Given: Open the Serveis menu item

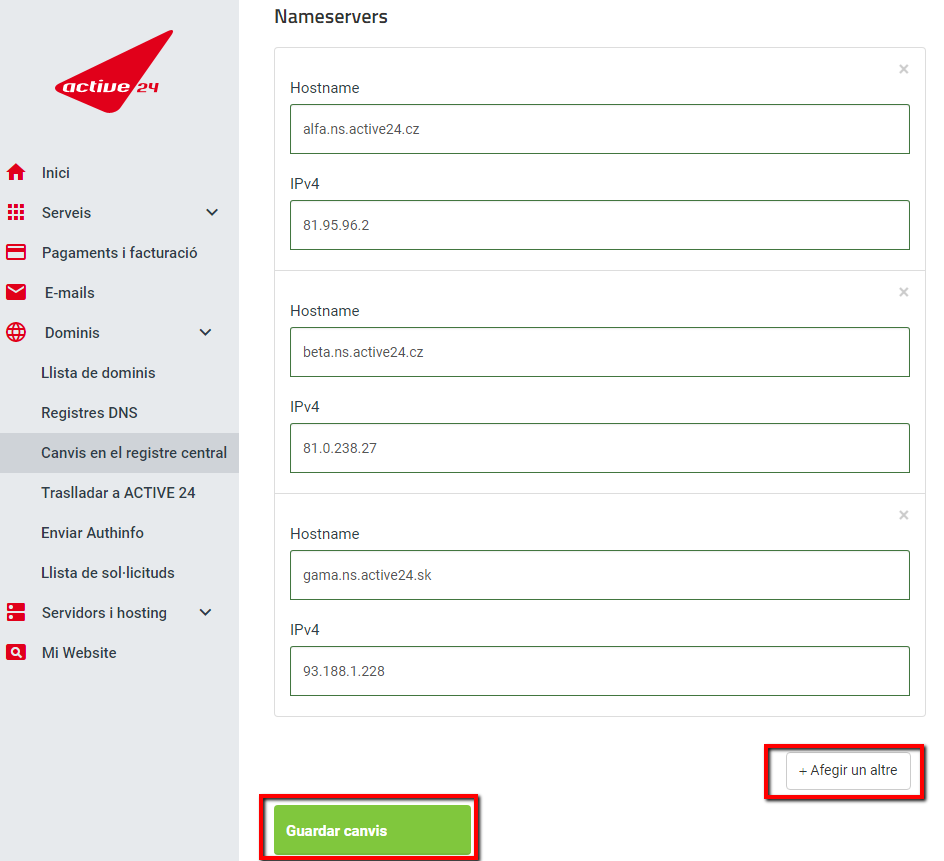Looking at the screenshot, I should point(66,213).
